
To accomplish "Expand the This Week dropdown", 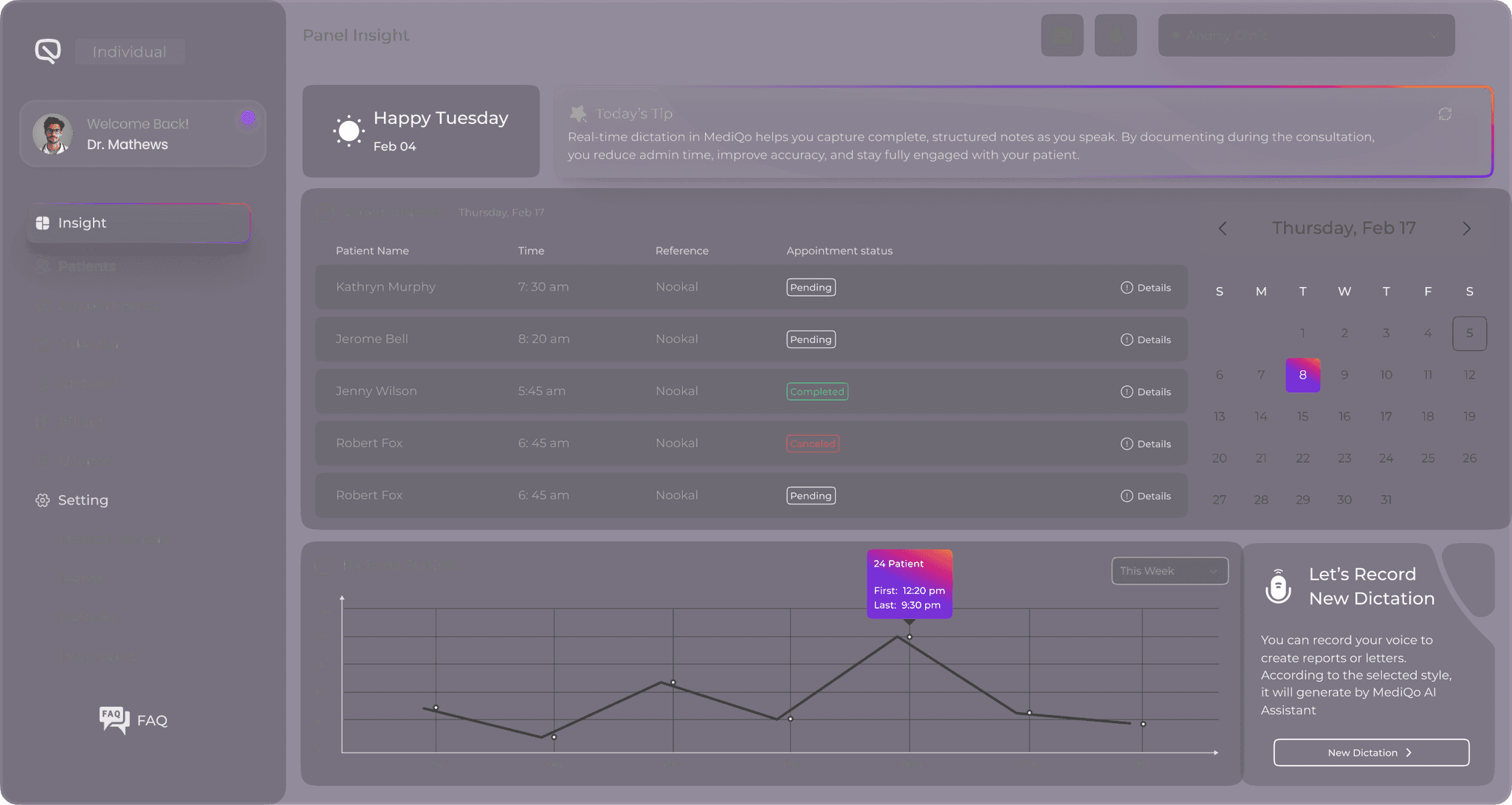I will click(x=1169, y=570).
